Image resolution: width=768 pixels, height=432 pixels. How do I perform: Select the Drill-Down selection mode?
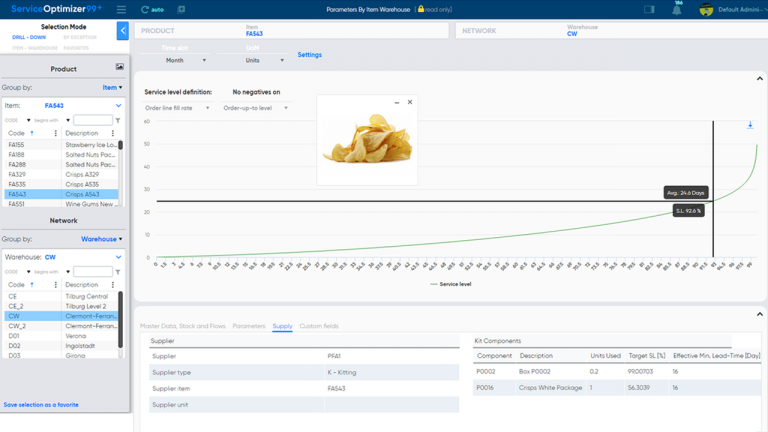[x=29, y=37]
